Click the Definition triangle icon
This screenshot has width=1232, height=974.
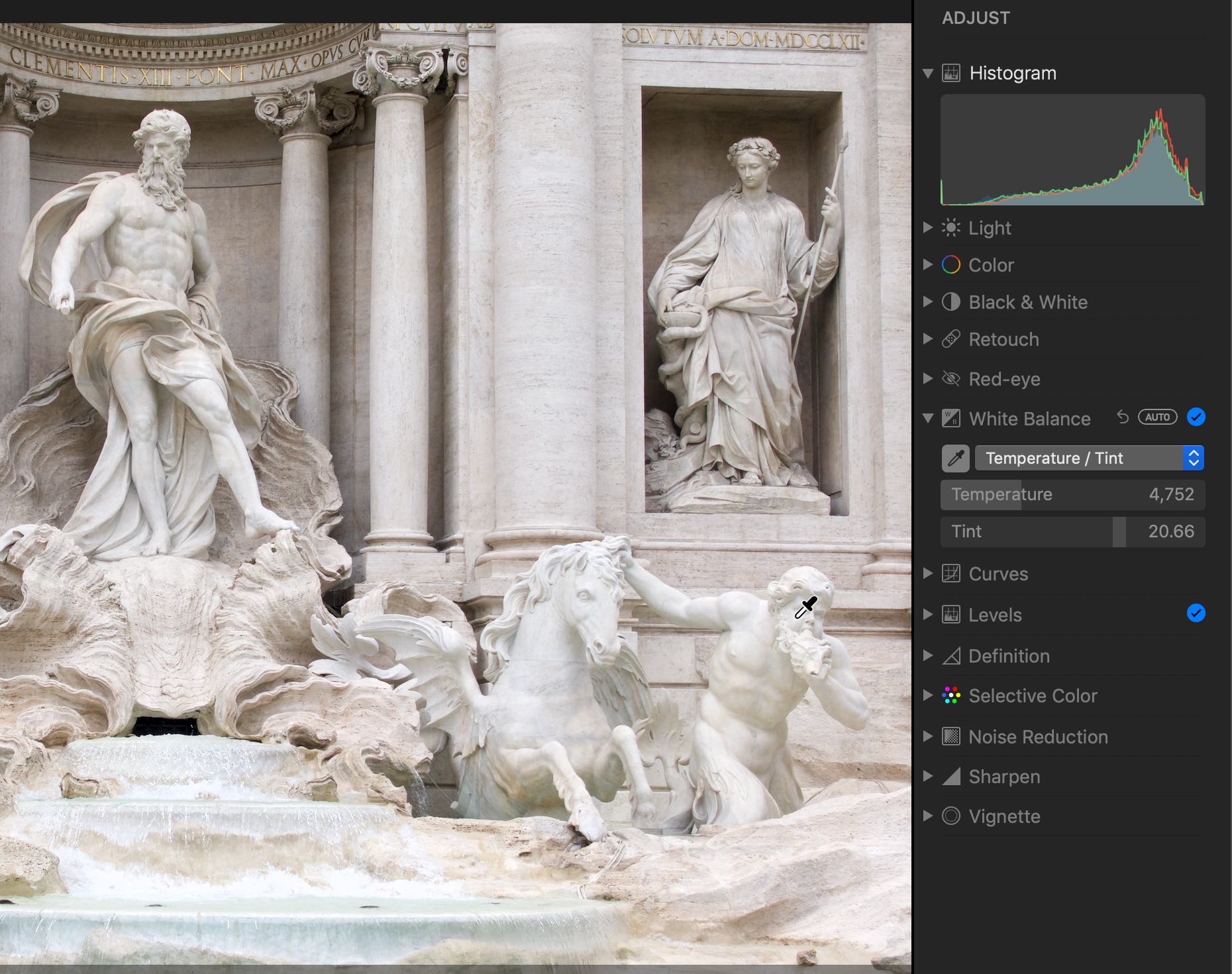coord(951,656)
